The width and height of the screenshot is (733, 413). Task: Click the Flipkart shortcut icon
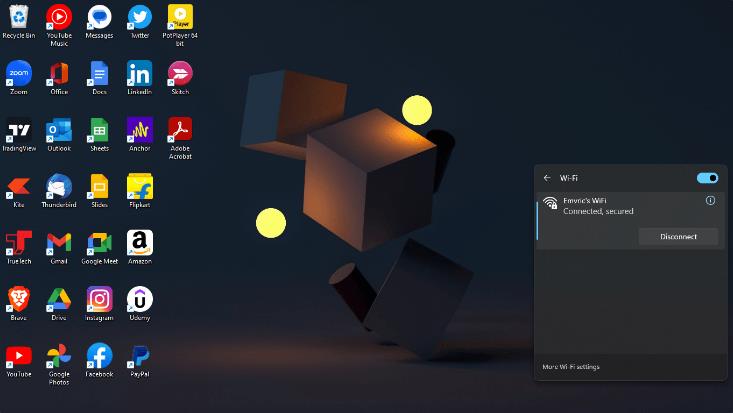pyautogui.click(x=140, y=190)
